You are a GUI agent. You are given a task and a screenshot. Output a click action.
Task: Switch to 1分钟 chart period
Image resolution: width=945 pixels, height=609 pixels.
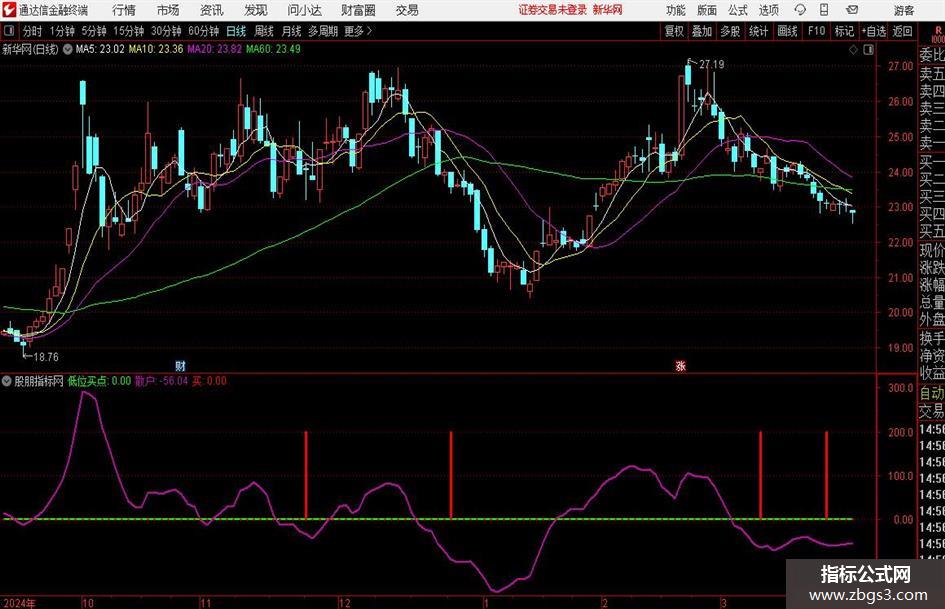pyautogui.click(x=62, y=31)
